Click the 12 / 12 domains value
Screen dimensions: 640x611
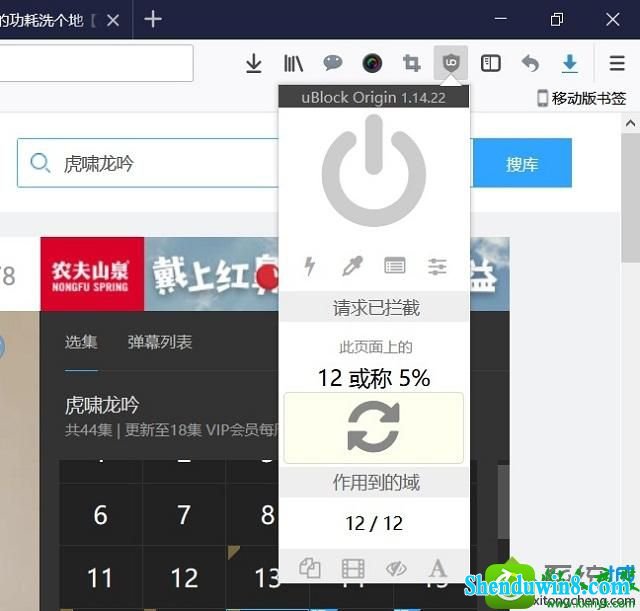point(374,523)
